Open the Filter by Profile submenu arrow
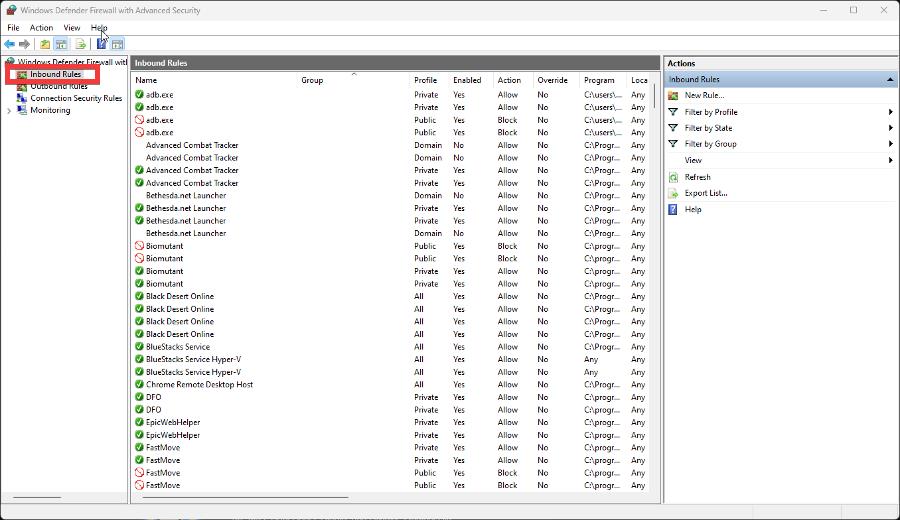Image resolution: width=900 pixels, height=520 pixels. tap(890, 112)
